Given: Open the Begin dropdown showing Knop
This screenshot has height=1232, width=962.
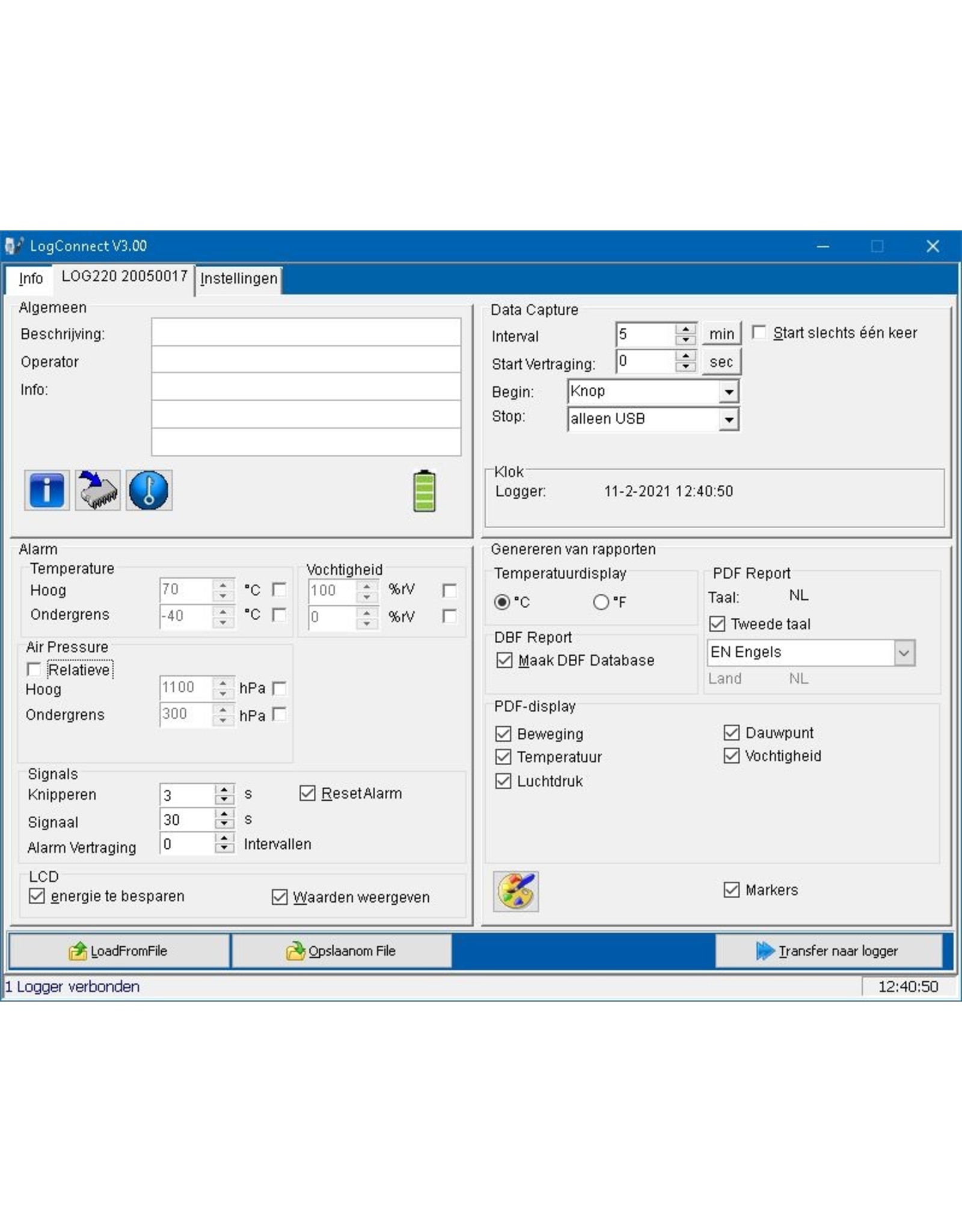Looking at the screenshot, I should 729,392.
